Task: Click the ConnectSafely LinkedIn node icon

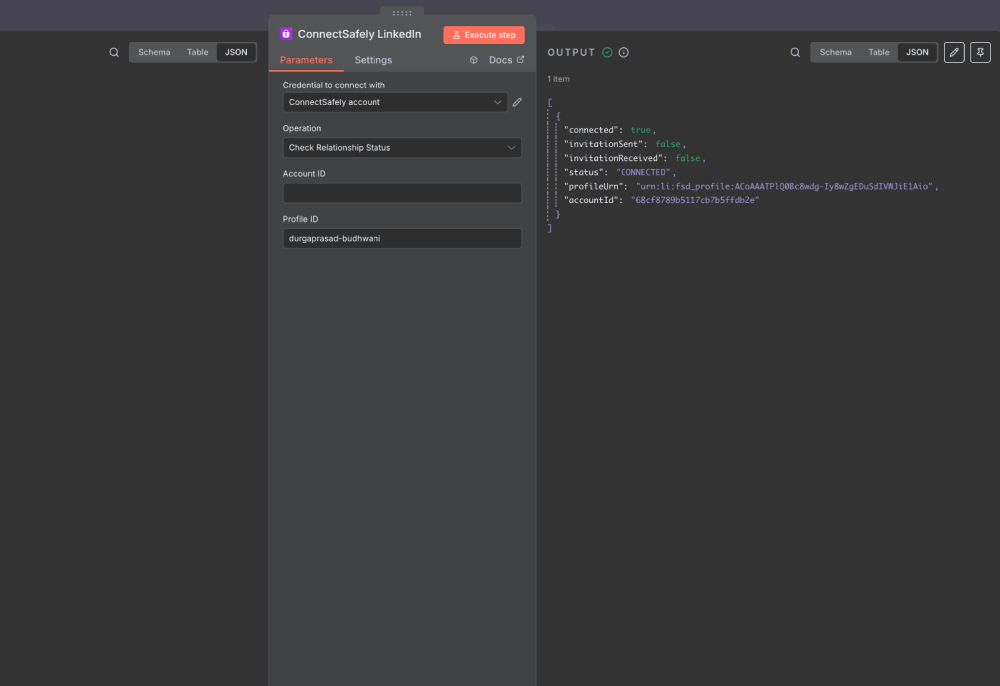Action: (x=286, y=34)
